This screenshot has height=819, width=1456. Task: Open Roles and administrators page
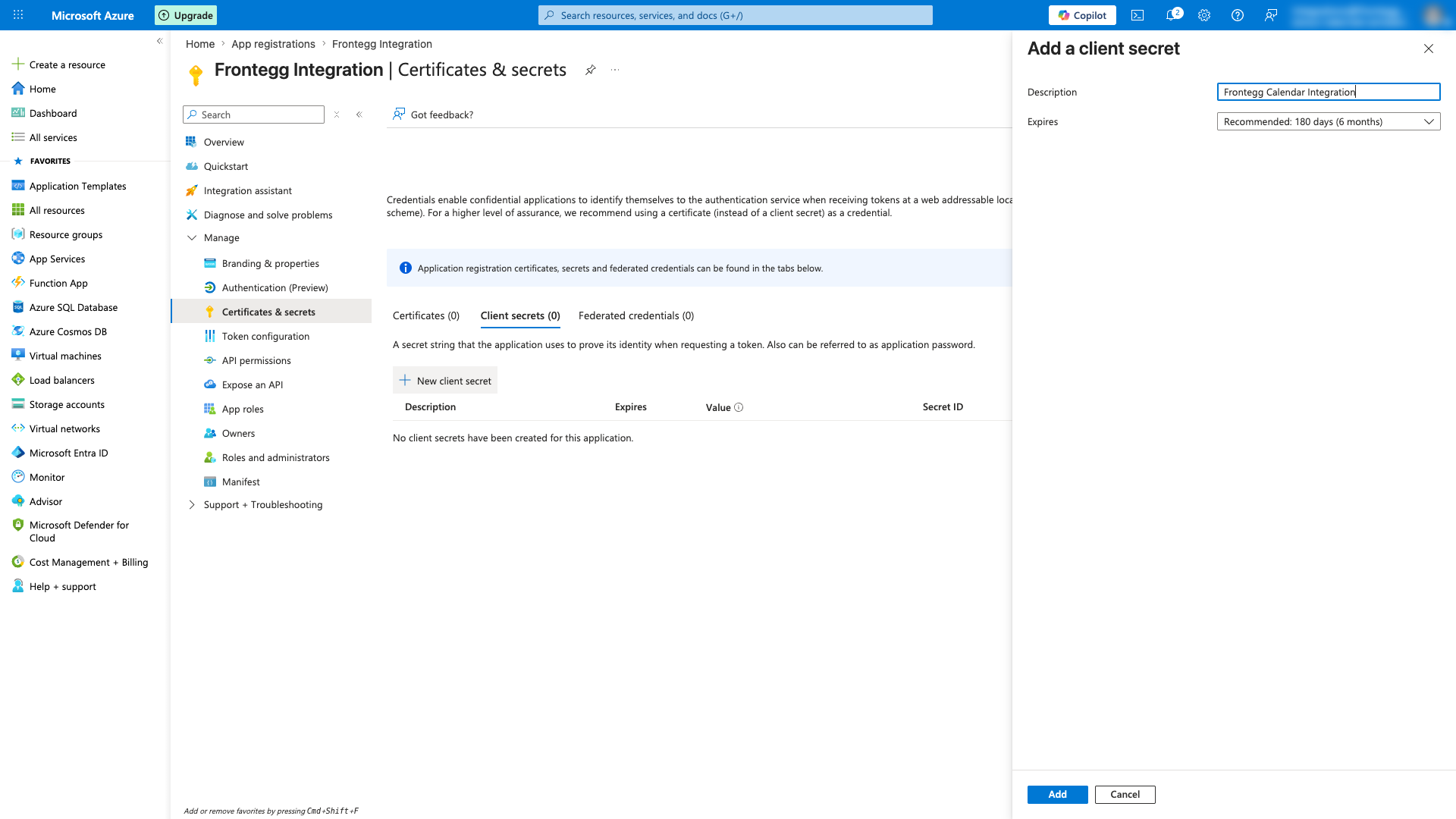tap(276, 457)
